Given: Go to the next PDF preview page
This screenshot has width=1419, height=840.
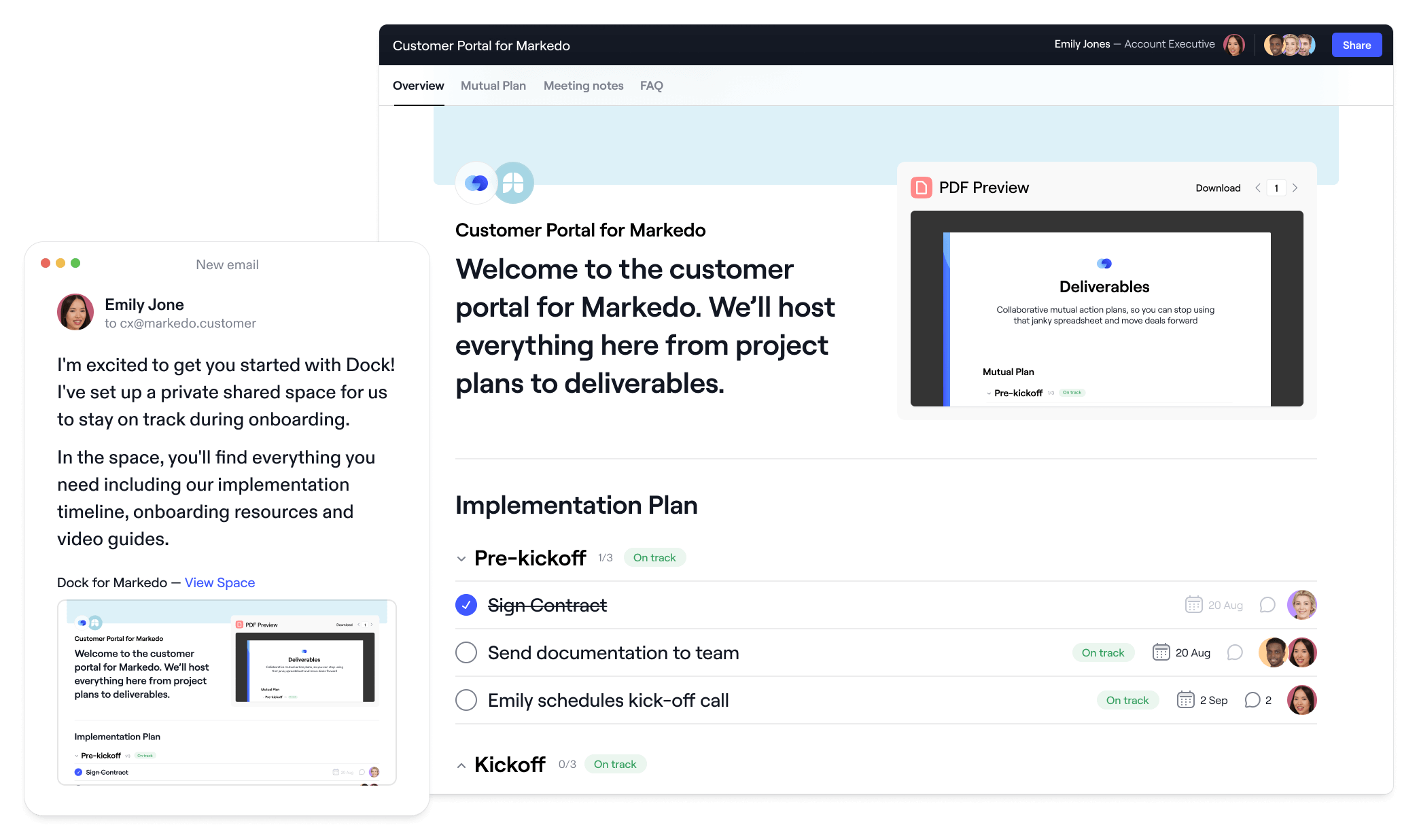Looking at the screenshot, I should point(1295,188).
